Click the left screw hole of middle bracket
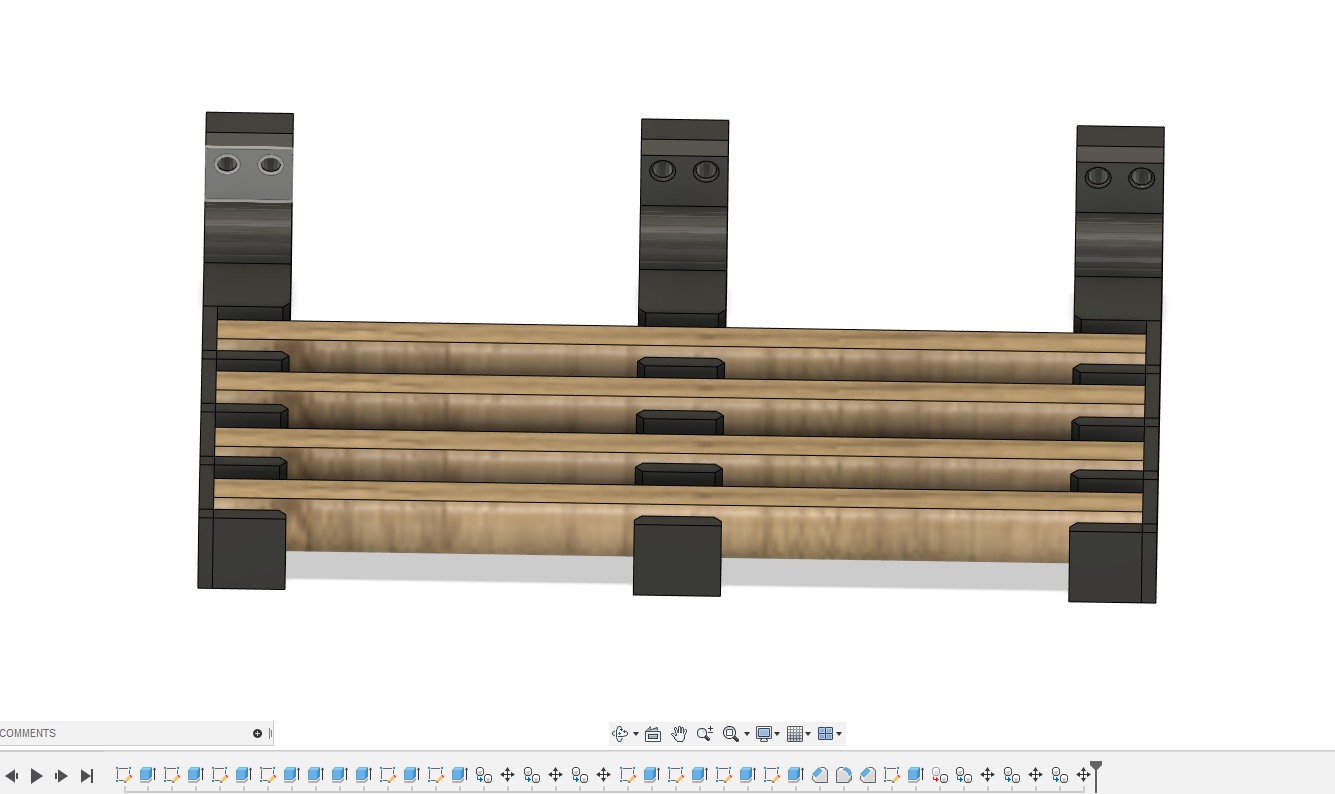 coord(663,170)
